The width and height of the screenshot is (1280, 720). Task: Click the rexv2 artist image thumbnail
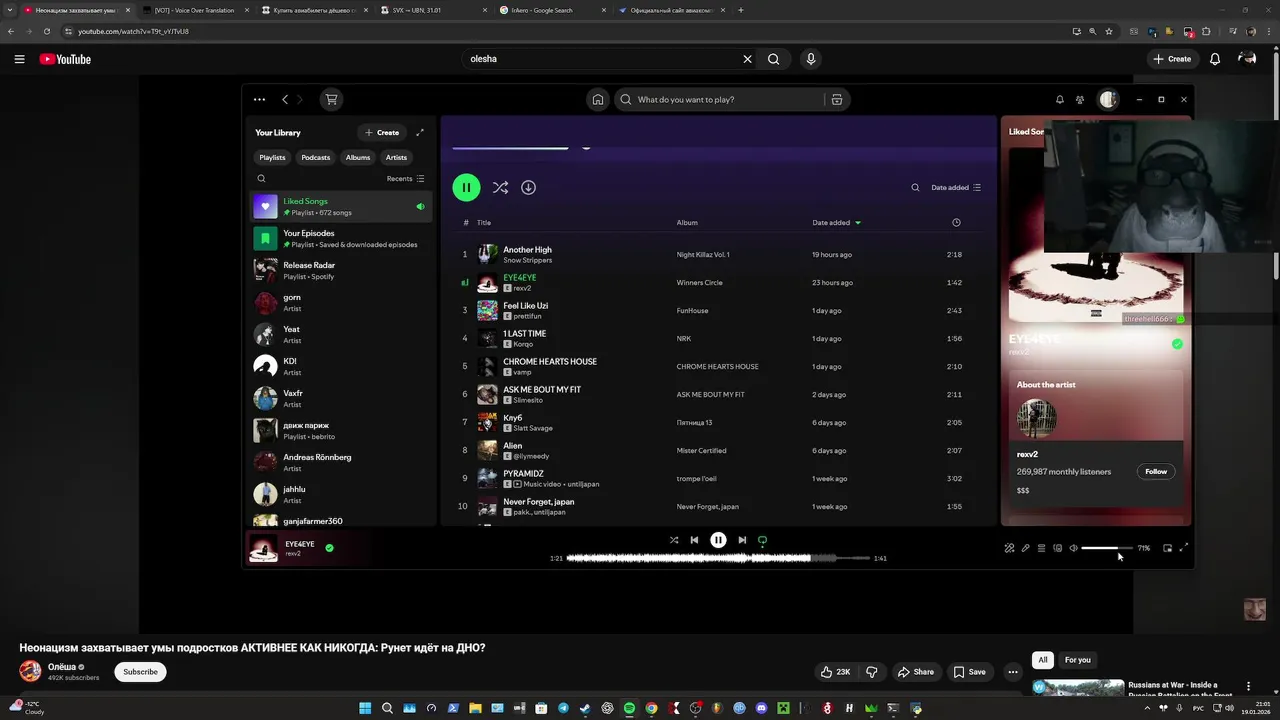pos(1036,419)
